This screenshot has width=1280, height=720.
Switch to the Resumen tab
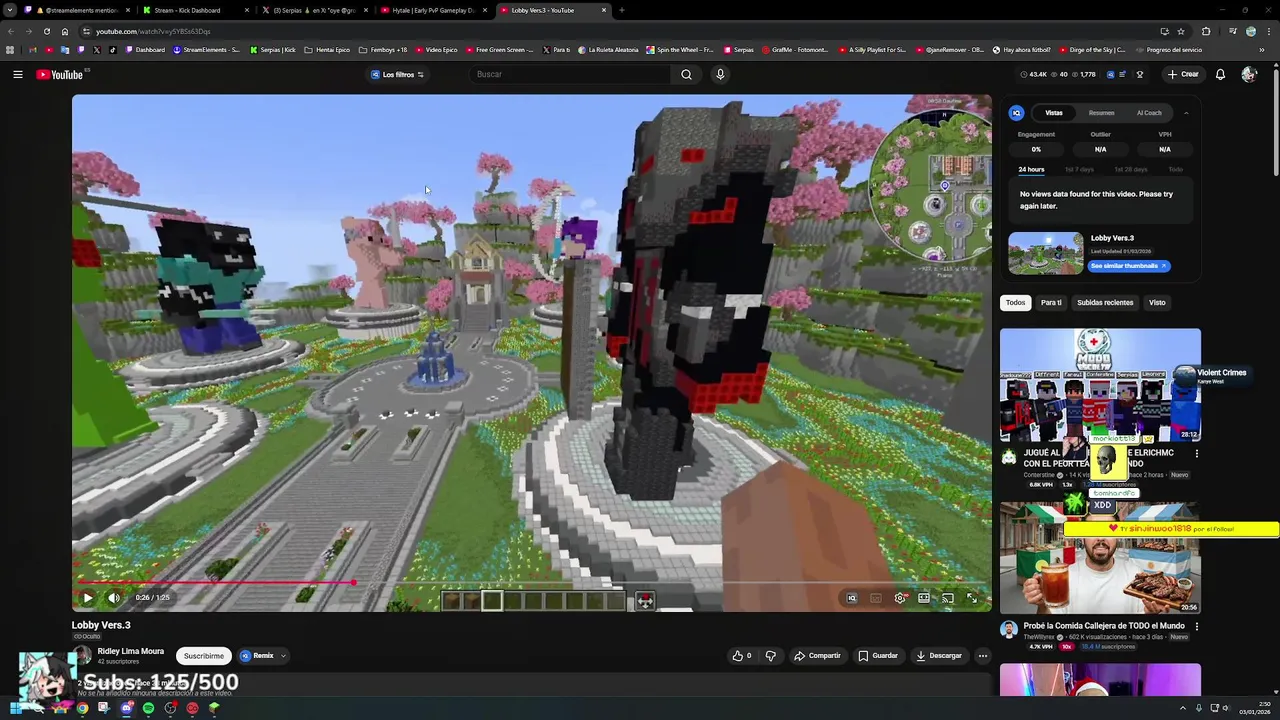[x=1101, y=113]
